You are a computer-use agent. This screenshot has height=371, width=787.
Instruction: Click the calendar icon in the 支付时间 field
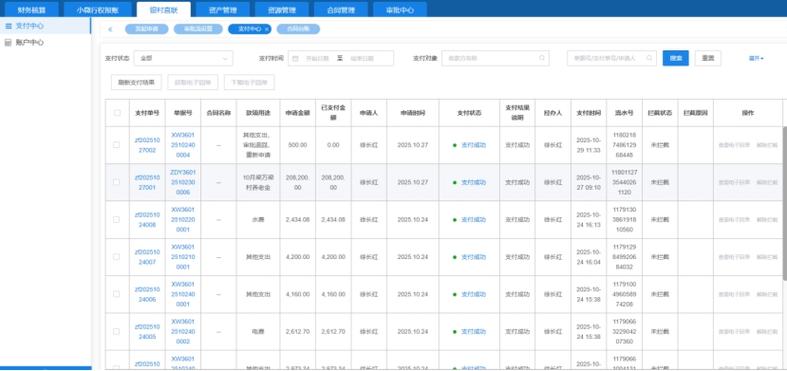[295, 58]
